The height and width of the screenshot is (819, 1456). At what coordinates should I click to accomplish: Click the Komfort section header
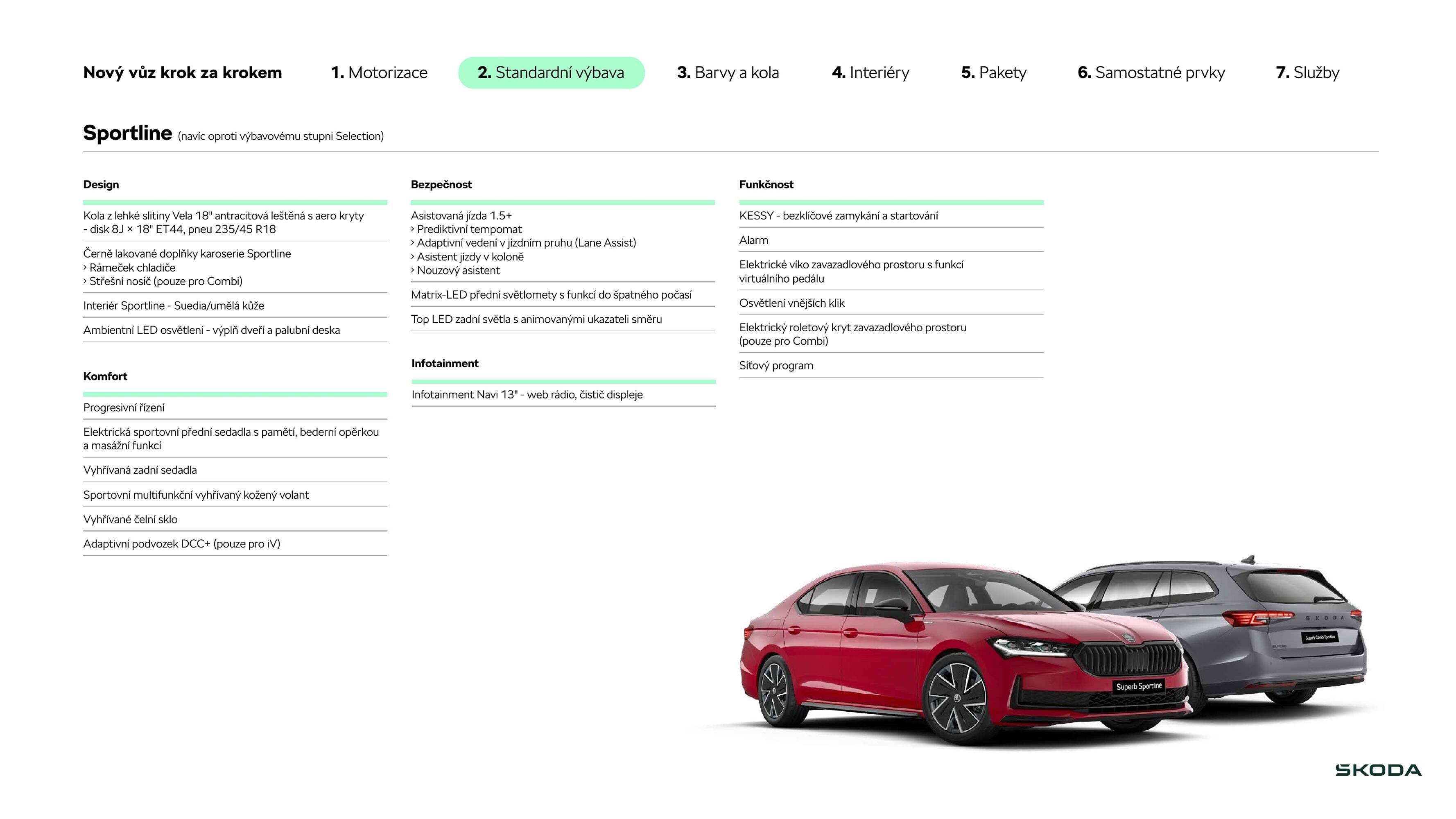tap(105, 376)
